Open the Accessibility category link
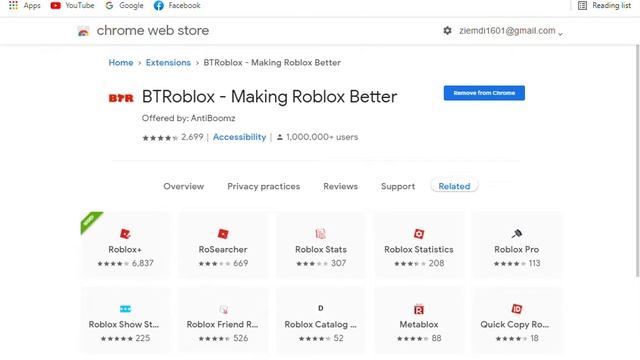The height and width of the screenshot is (360, 640). pyautogui.click(x=239, y=137)
